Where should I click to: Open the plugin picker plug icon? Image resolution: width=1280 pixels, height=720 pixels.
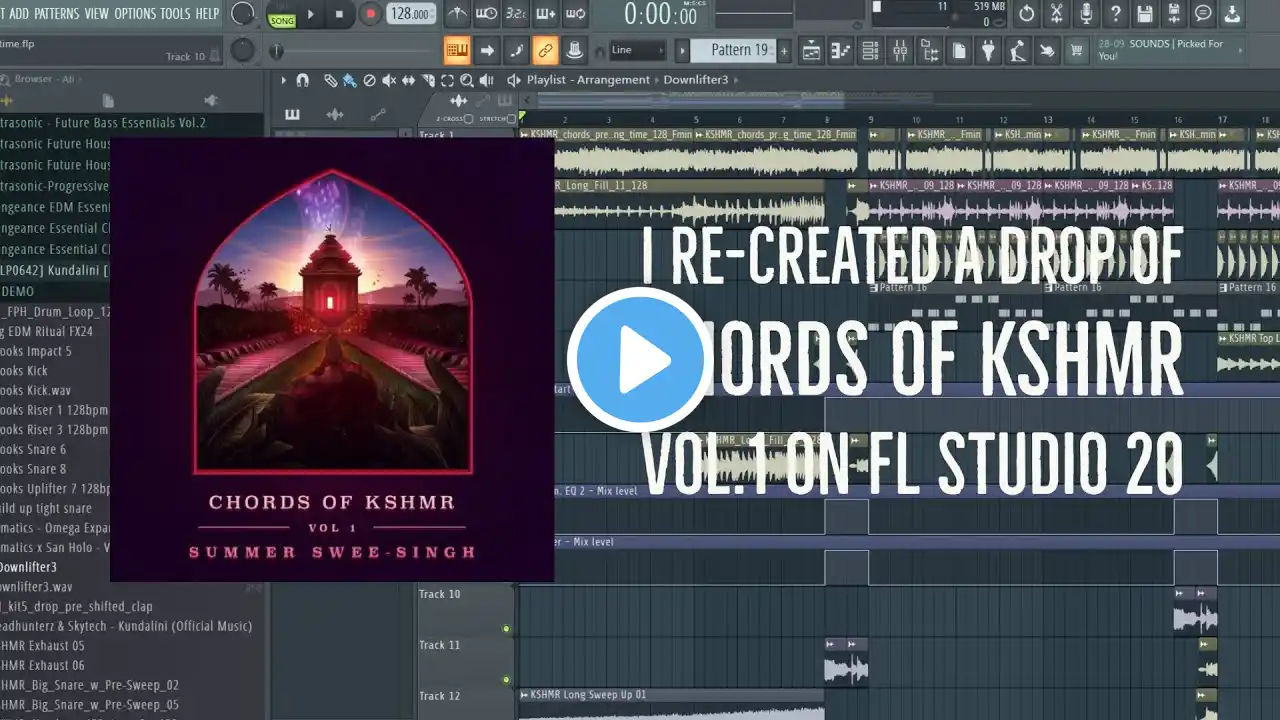coord(989,51)
